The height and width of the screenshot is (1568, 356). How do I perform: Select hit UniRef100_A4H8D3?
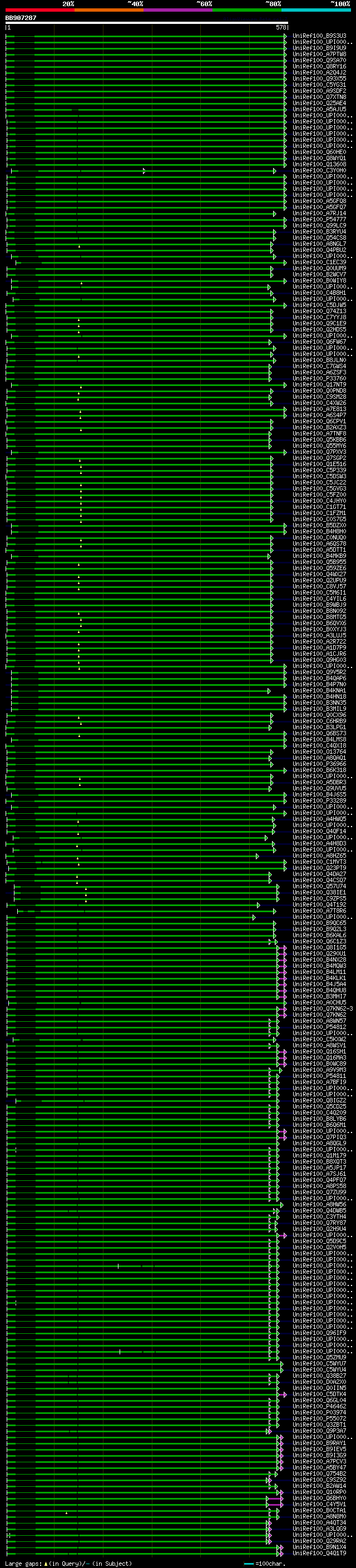tap(319, 844)
